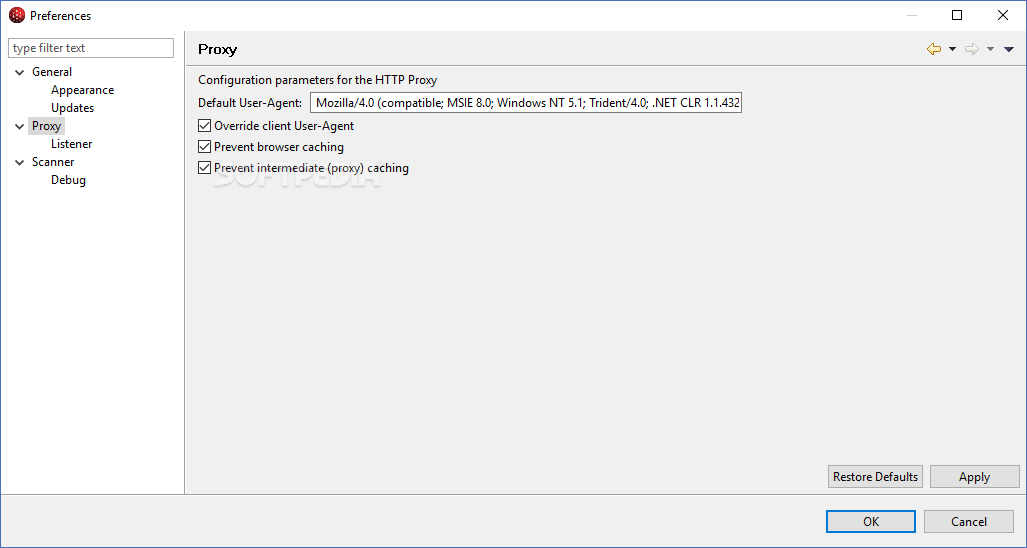Collapse the Scanner tree node
The width and height of the screenshot is (1027, 548).
(x=20, y=162)
